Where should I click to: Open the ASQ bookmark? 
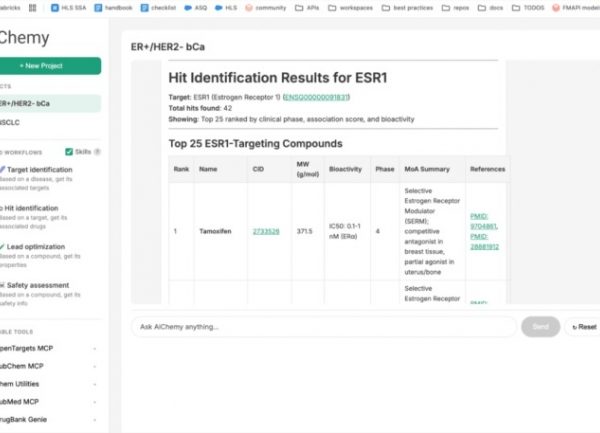coord(196,8)
